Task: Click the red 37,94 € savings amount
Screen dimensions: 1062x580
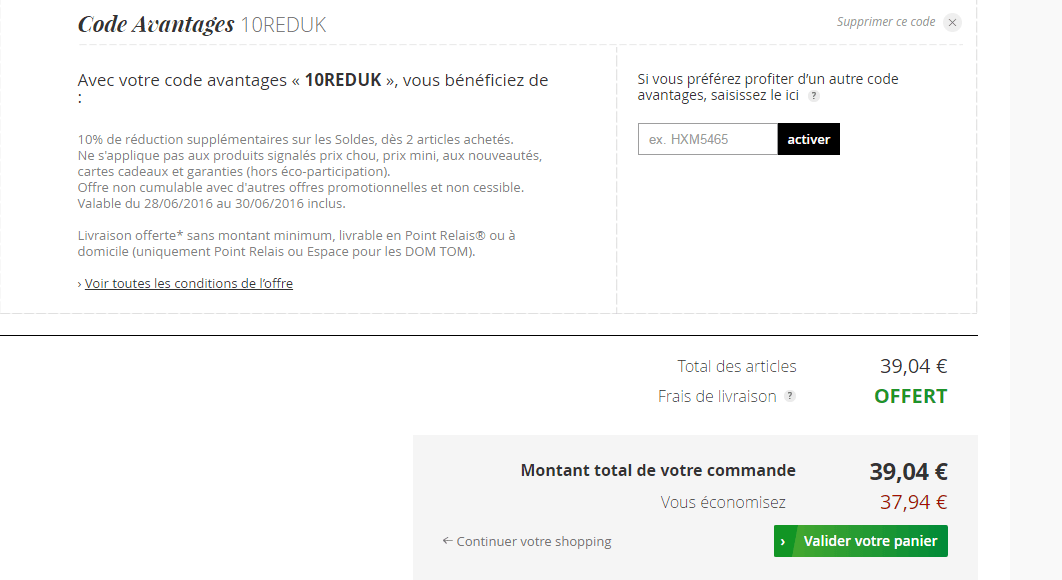Action: (913, 502)
